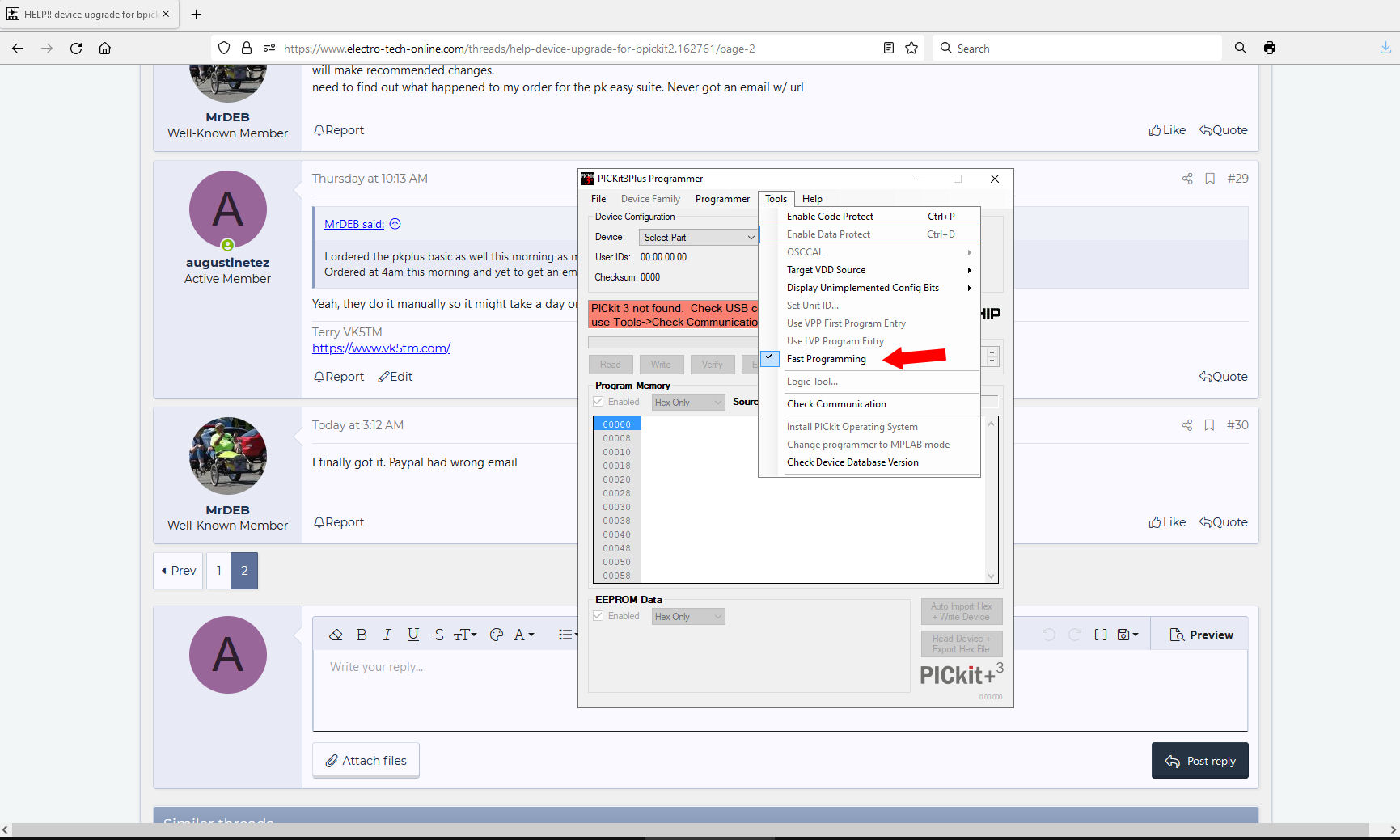Bookmark post #29

click(1210, 179)
